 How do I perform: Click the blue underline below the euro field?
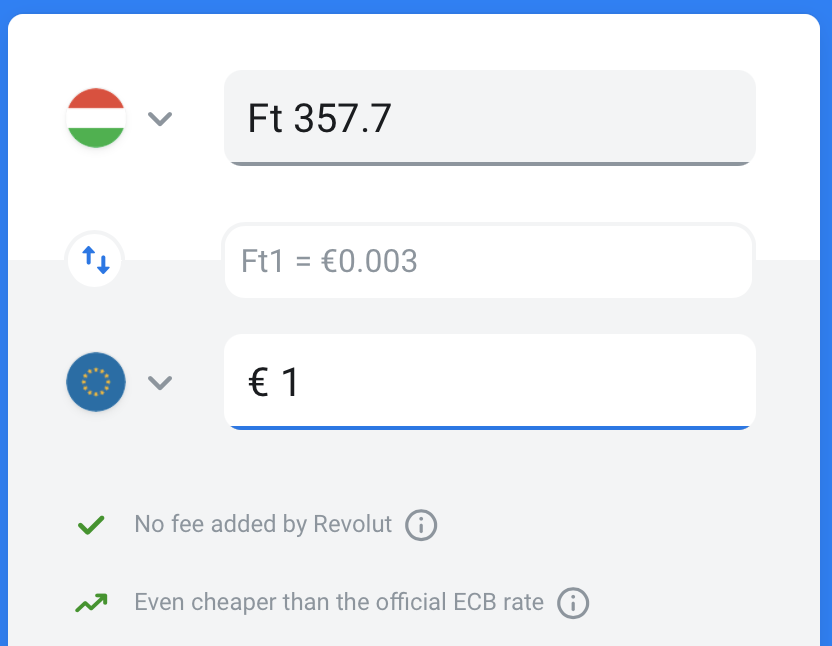click(x=489, y=427)
